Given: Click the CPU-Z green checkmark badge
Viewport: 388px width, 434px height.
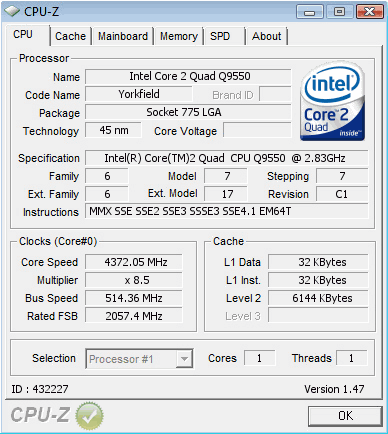Looking at the screenshot, I should click(x=89, y=415).
